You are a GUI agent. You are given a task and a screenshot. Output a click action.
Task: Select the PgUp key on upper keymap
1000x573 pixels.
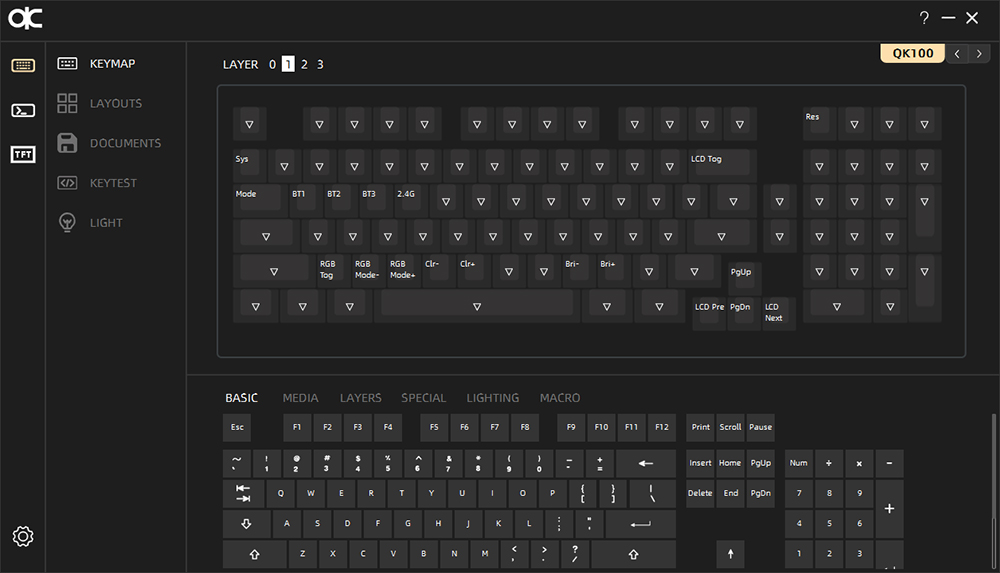(x=744, y=278)
